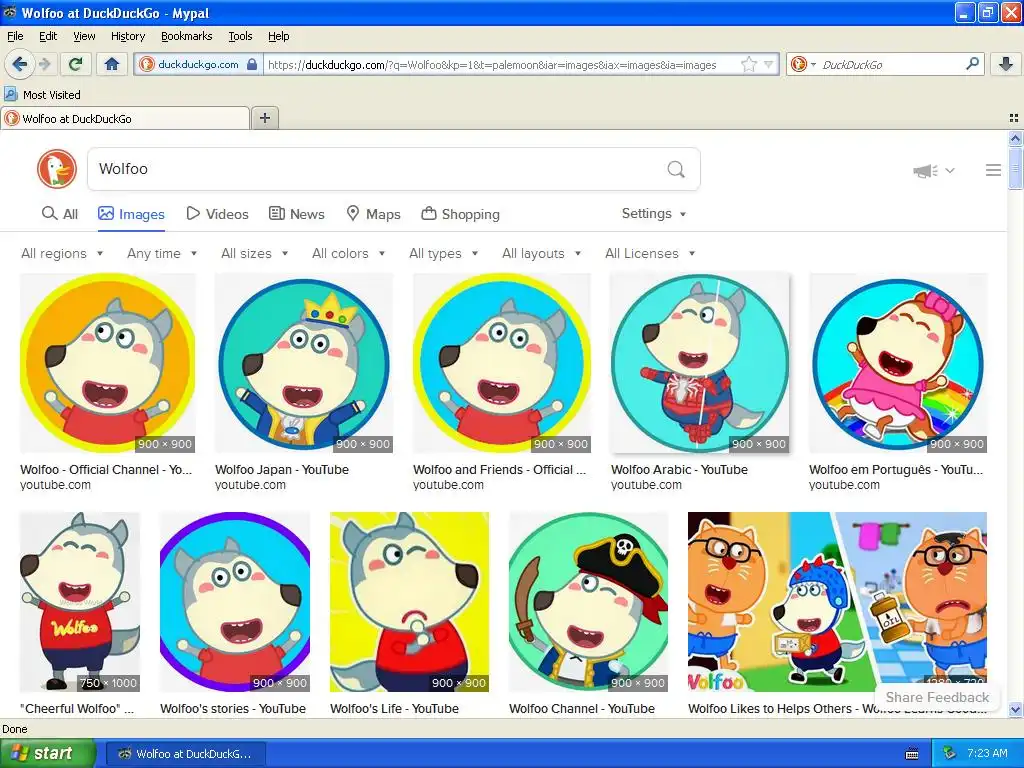Click the Most Visited bookmarks icon
Image resolution: width=1024 pixels, height=768 pixels.
(10, 95)
